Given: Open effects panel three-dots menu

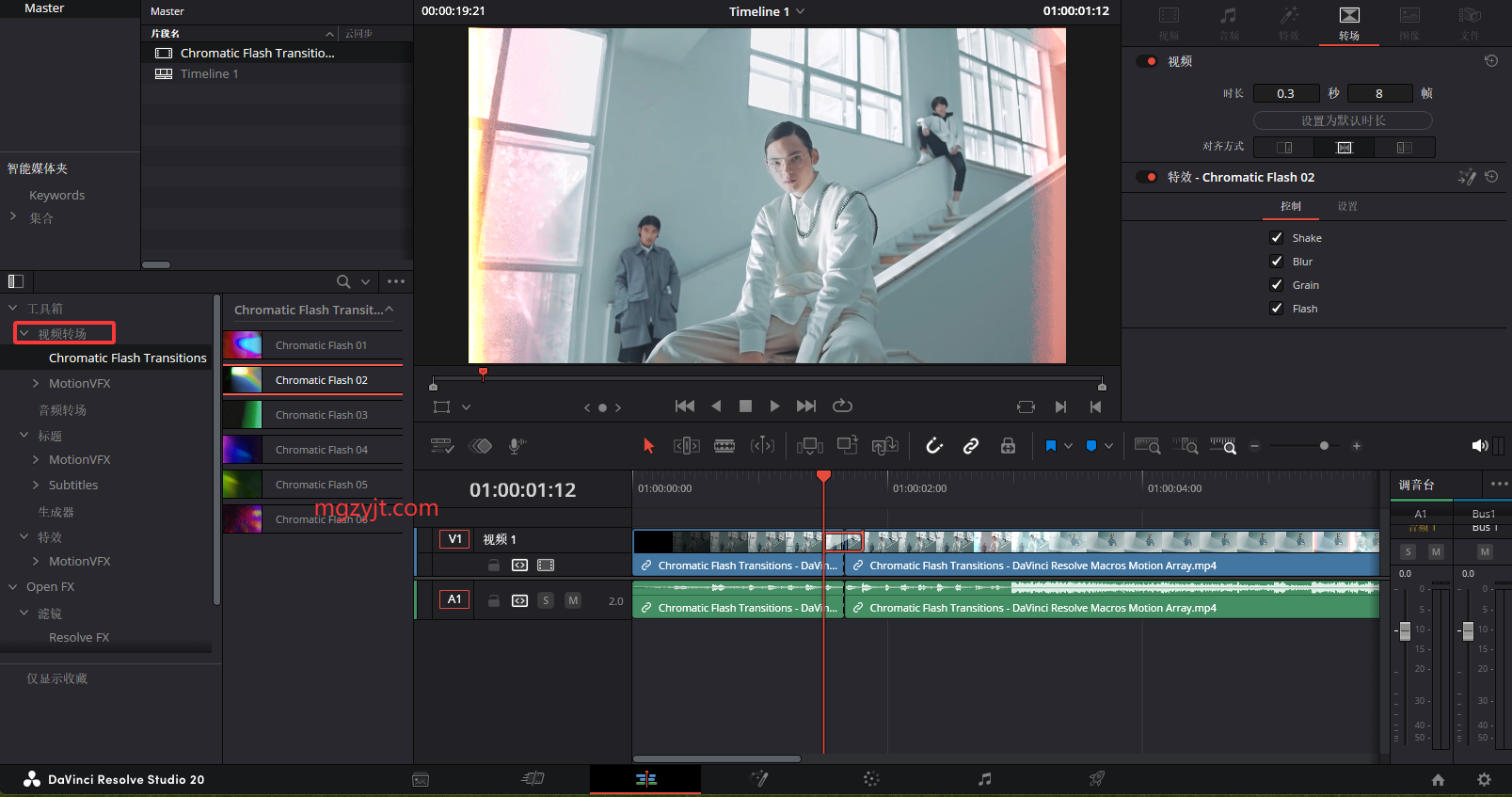Looking at the screenshot, I should tap(396, 281).
